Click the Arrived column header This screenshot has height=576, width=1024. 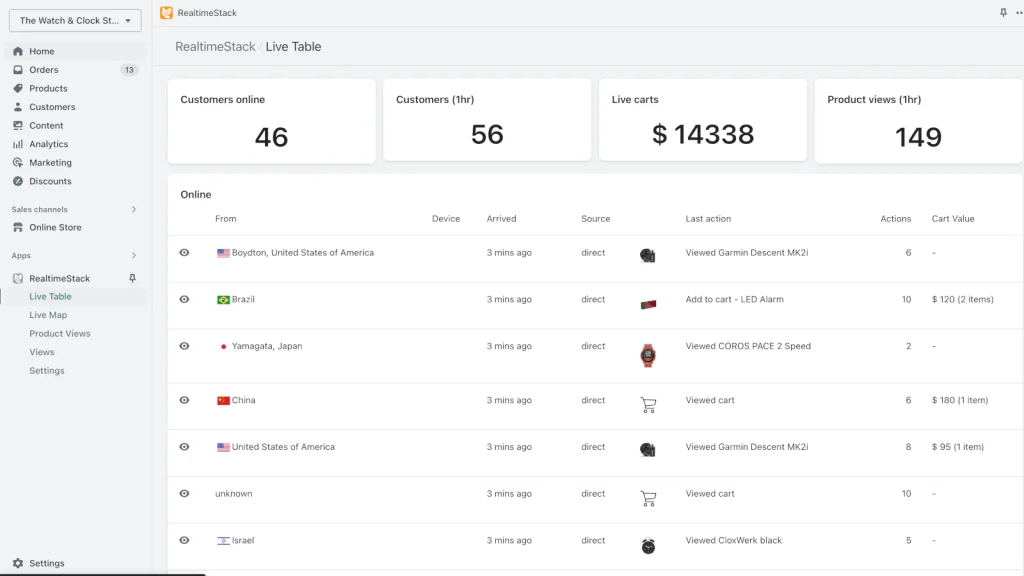501,219
